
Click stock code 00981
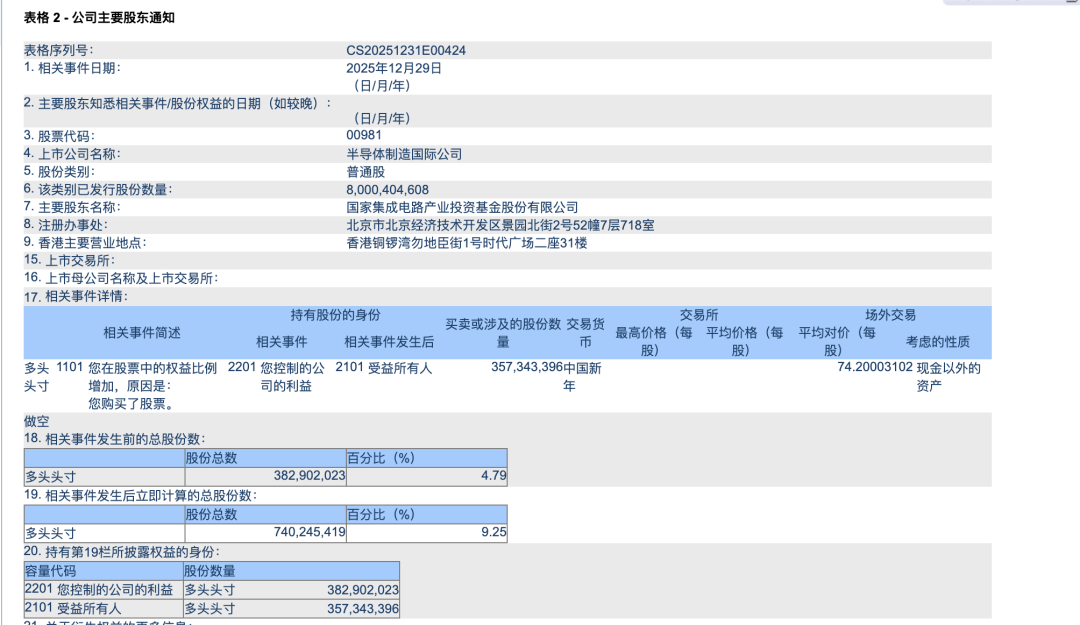[364, 135]
